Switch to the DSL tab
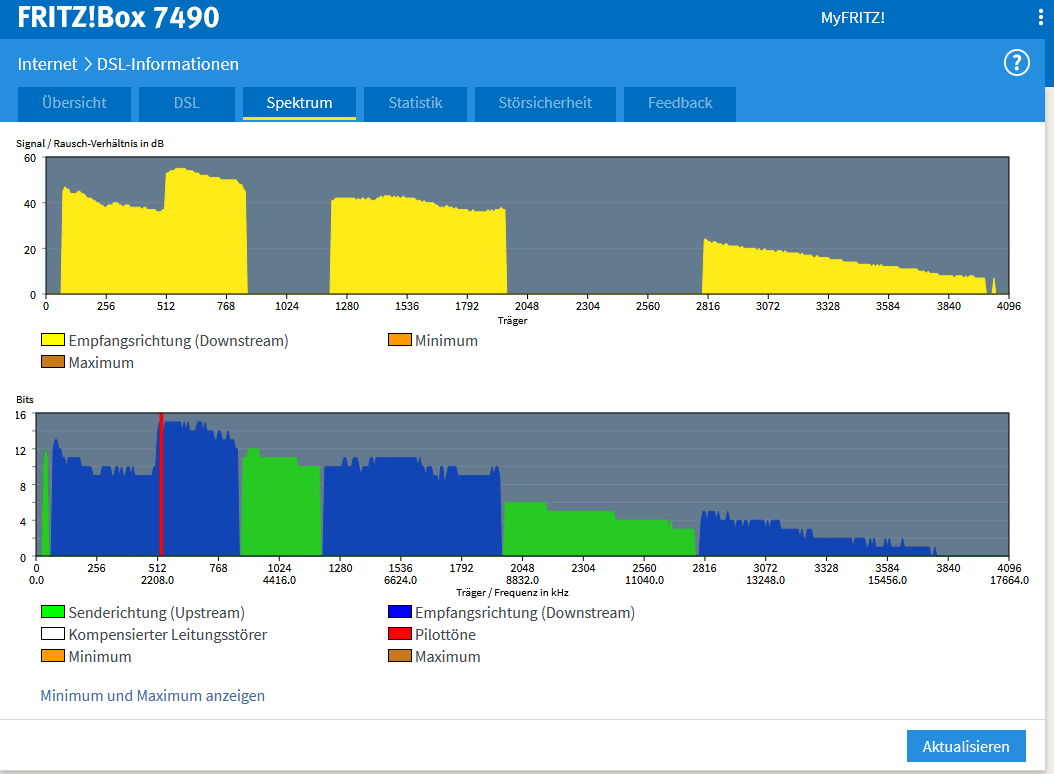Screen dimensions: 1054x774 (x=187, y=104)
